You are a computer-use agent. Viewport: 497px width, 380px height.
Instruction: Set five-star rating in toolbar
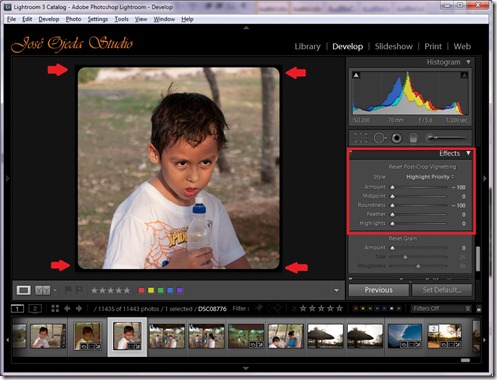pyautogui.click(x=127, y=290)
